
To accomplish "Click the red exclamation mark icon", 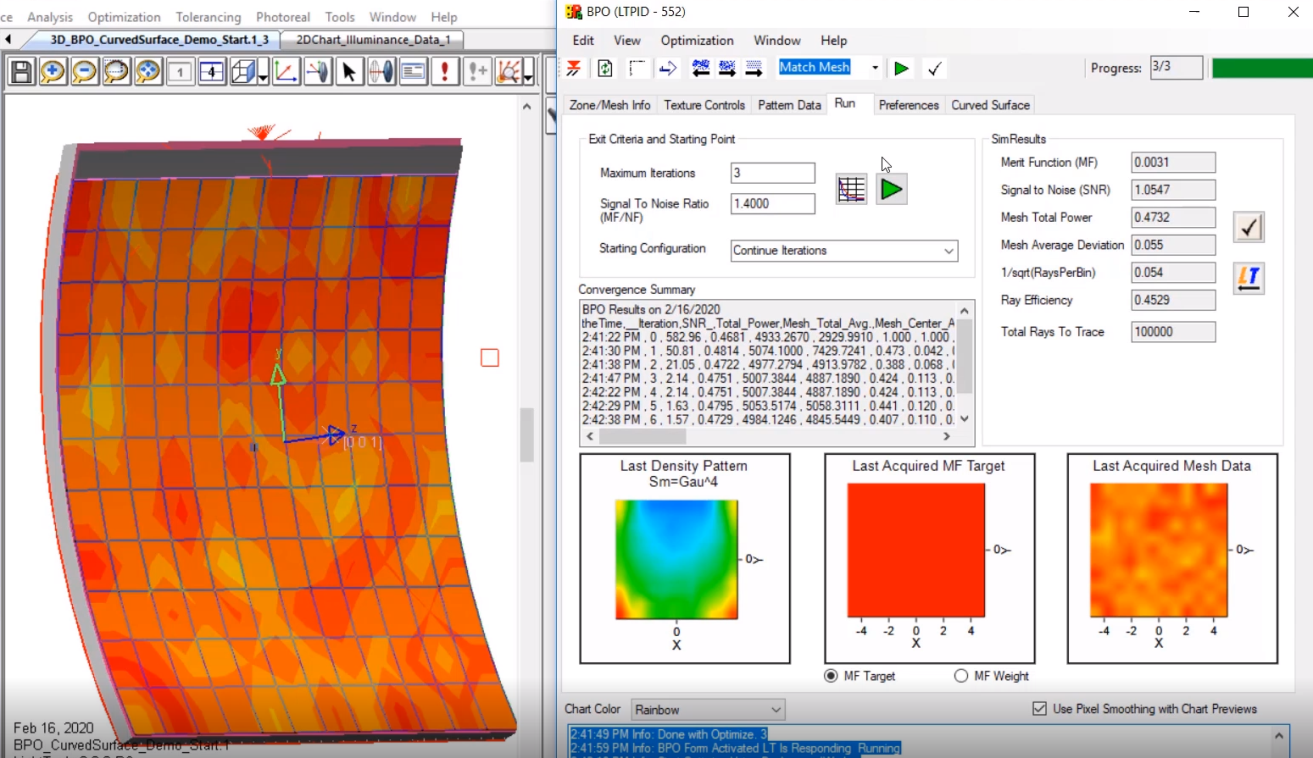I will pyautogui.click(x=444, y=72).
